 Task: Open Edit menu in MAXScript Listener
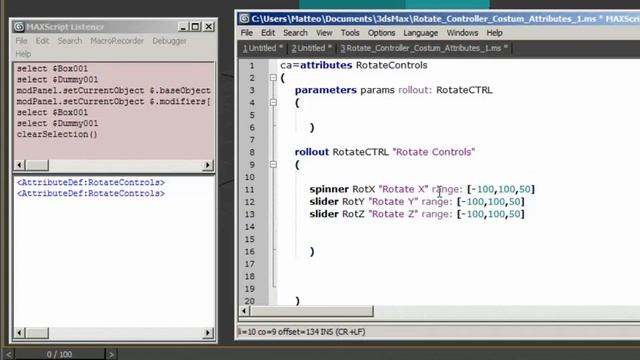(42, 41)
